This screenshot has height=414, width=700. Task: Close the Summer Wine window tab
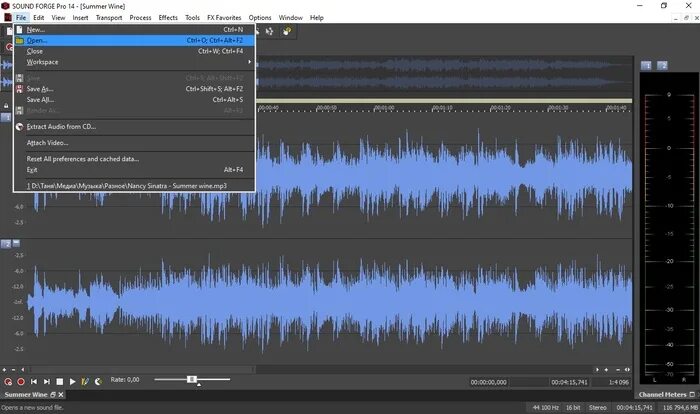tap(61, 395)
